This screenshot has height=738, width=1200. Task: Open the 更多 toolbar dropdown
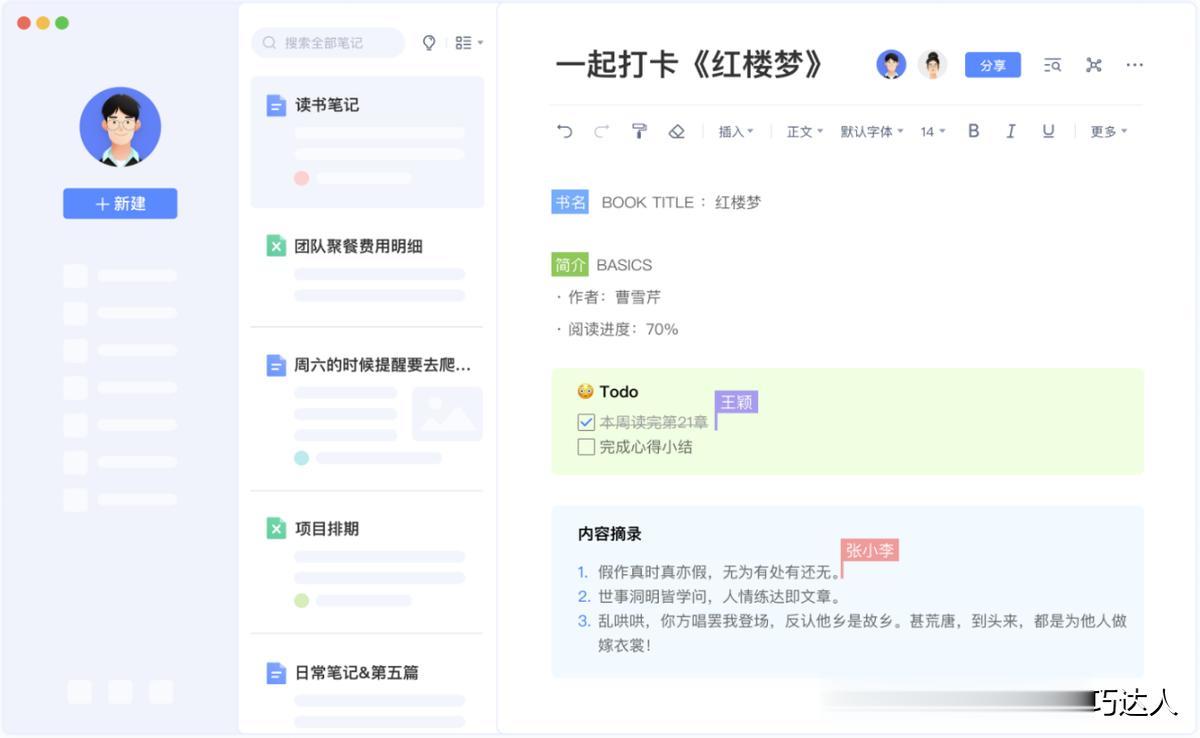click(x=1108, y=132)
